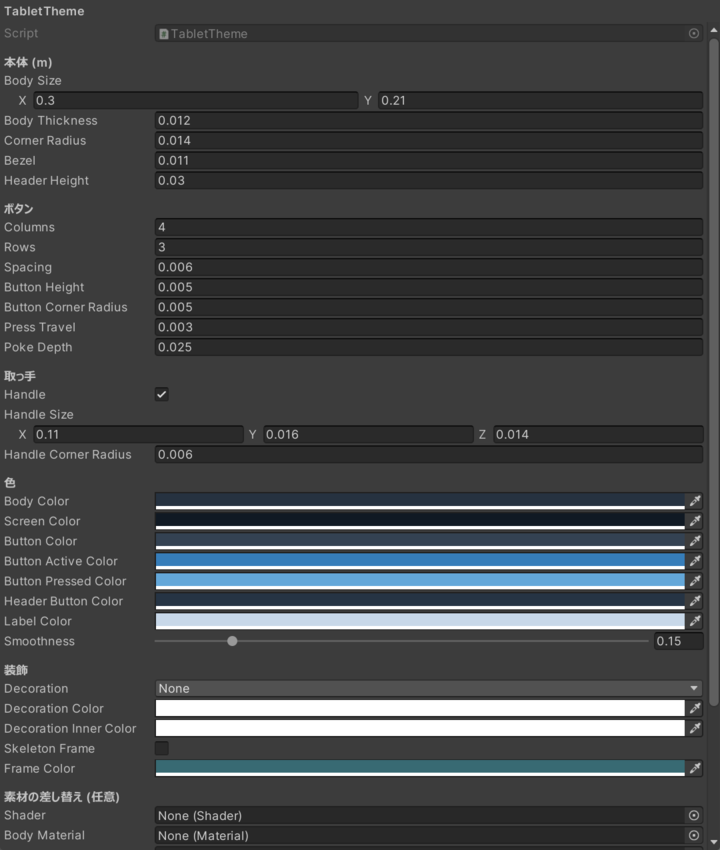Click the scrollbar down arrow
The image size is (720, 850).
click(x=714, y=841)
